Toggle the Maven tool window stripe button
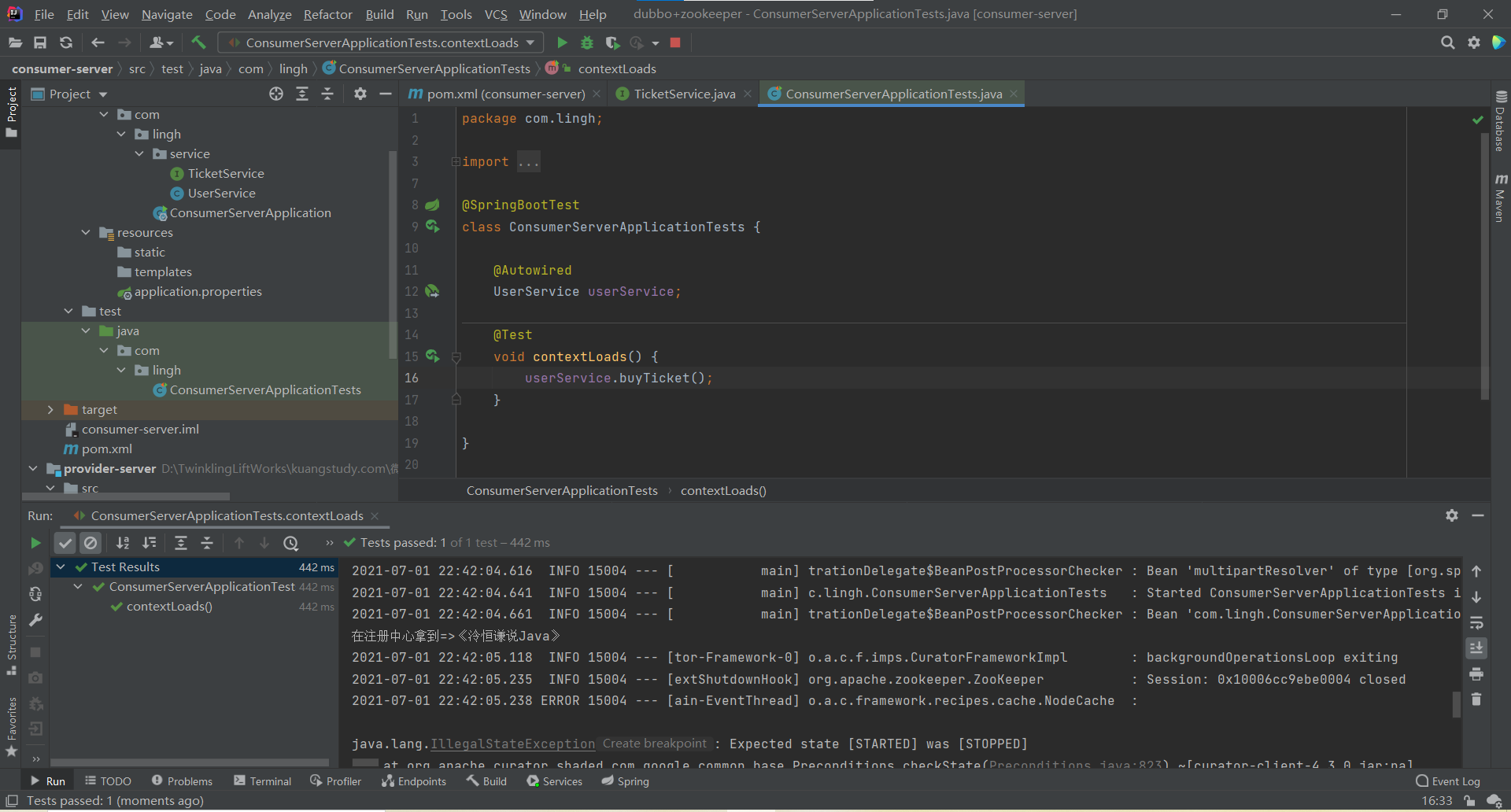 (x=1501, y=197)
